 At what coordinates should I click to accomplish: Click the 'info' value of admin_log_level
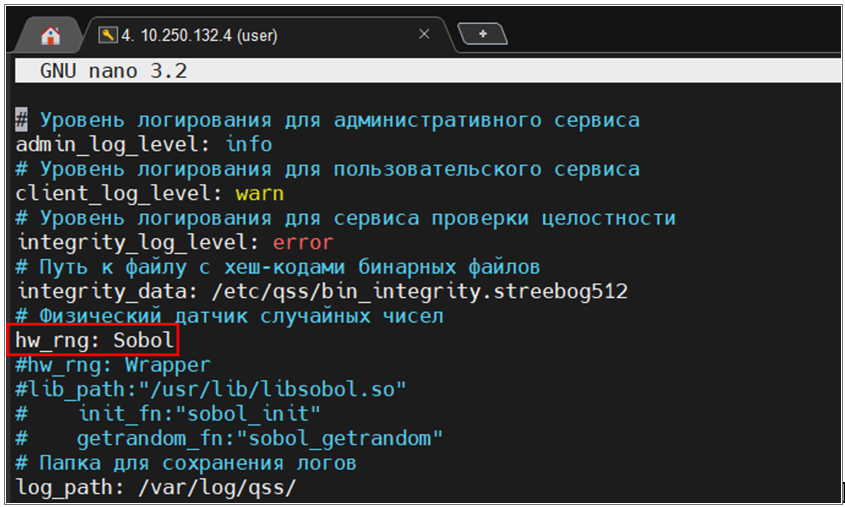248,144
